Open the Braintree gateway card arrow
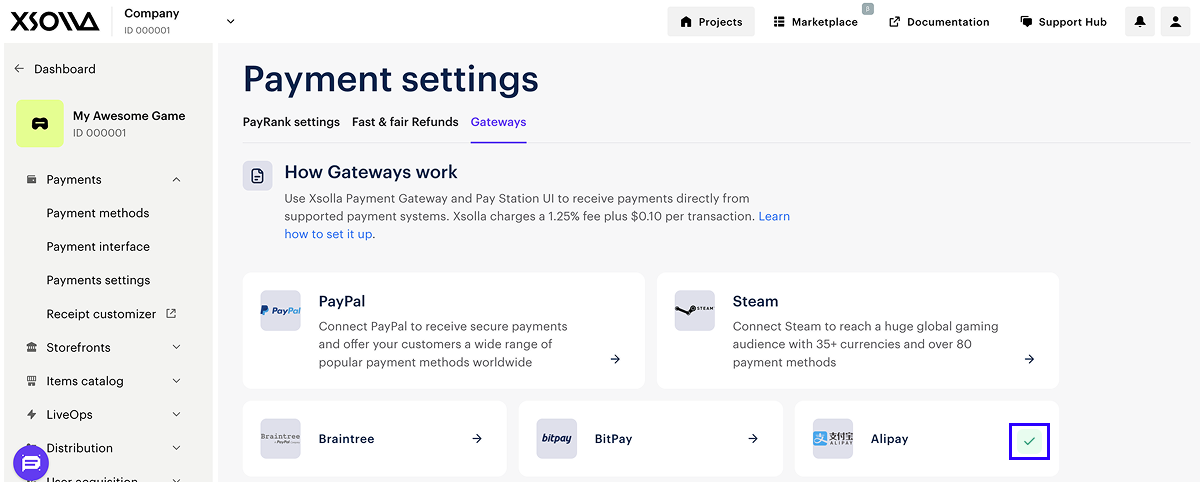 tap(477, 439)
